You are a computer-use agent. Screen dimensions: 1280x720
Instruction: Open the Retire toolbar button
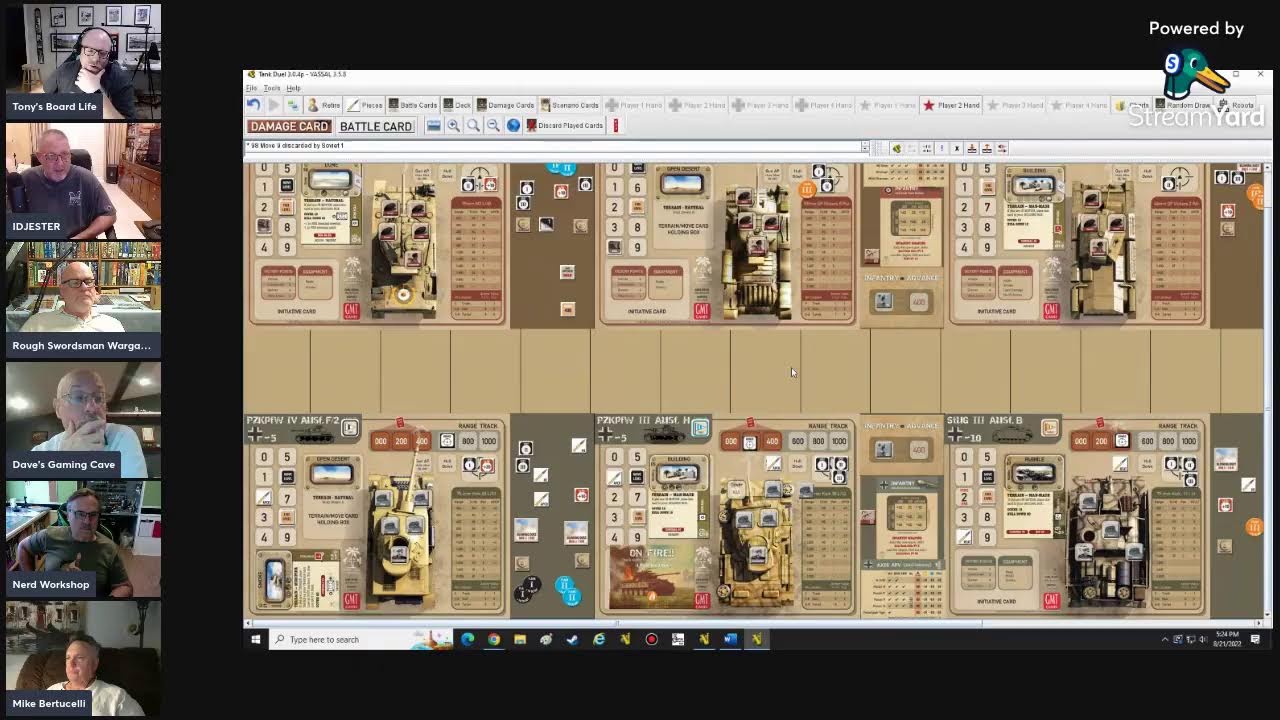324,105
